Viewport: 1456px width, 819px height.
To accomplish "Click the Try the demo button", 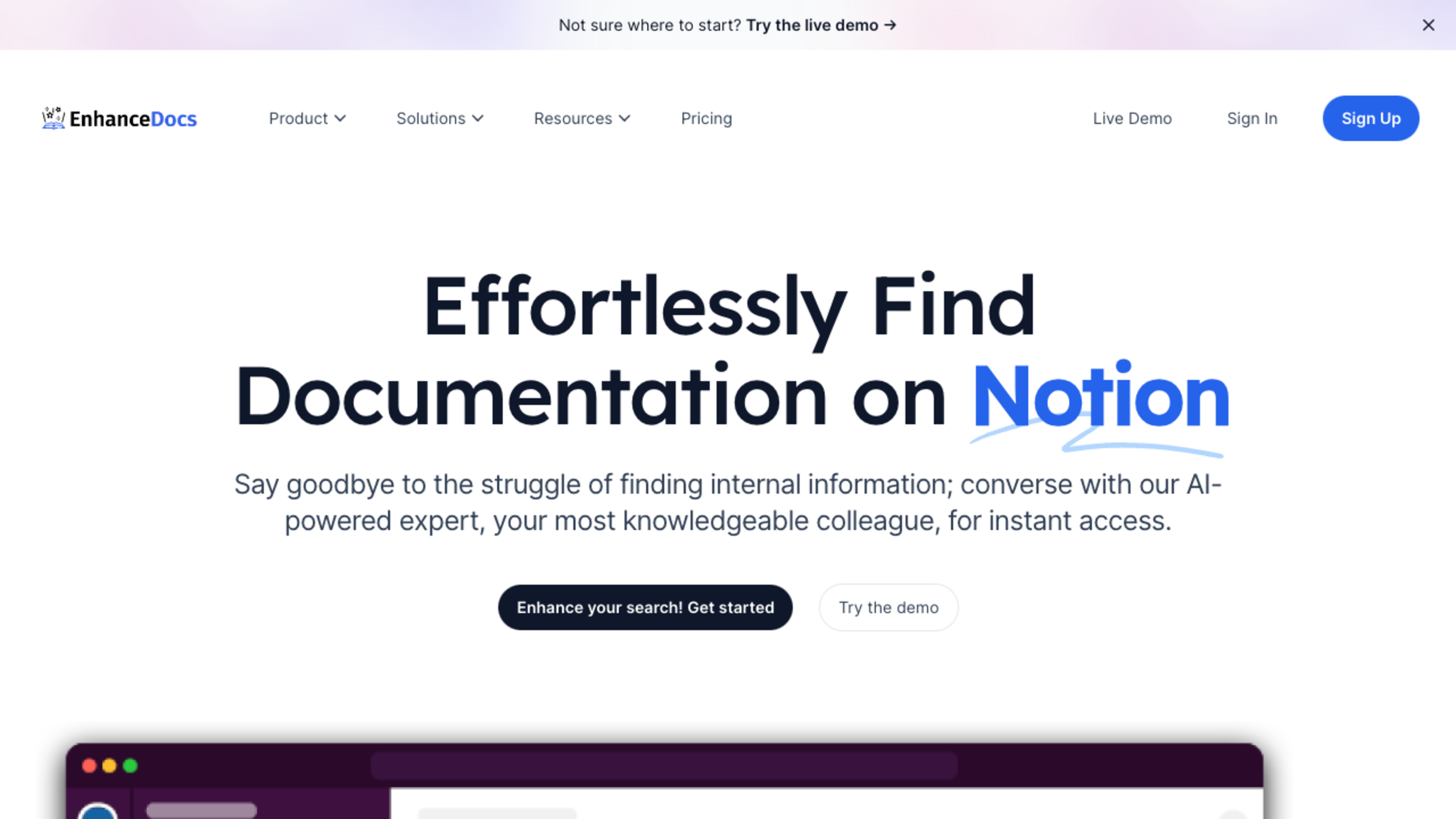I will coord(888,607).
